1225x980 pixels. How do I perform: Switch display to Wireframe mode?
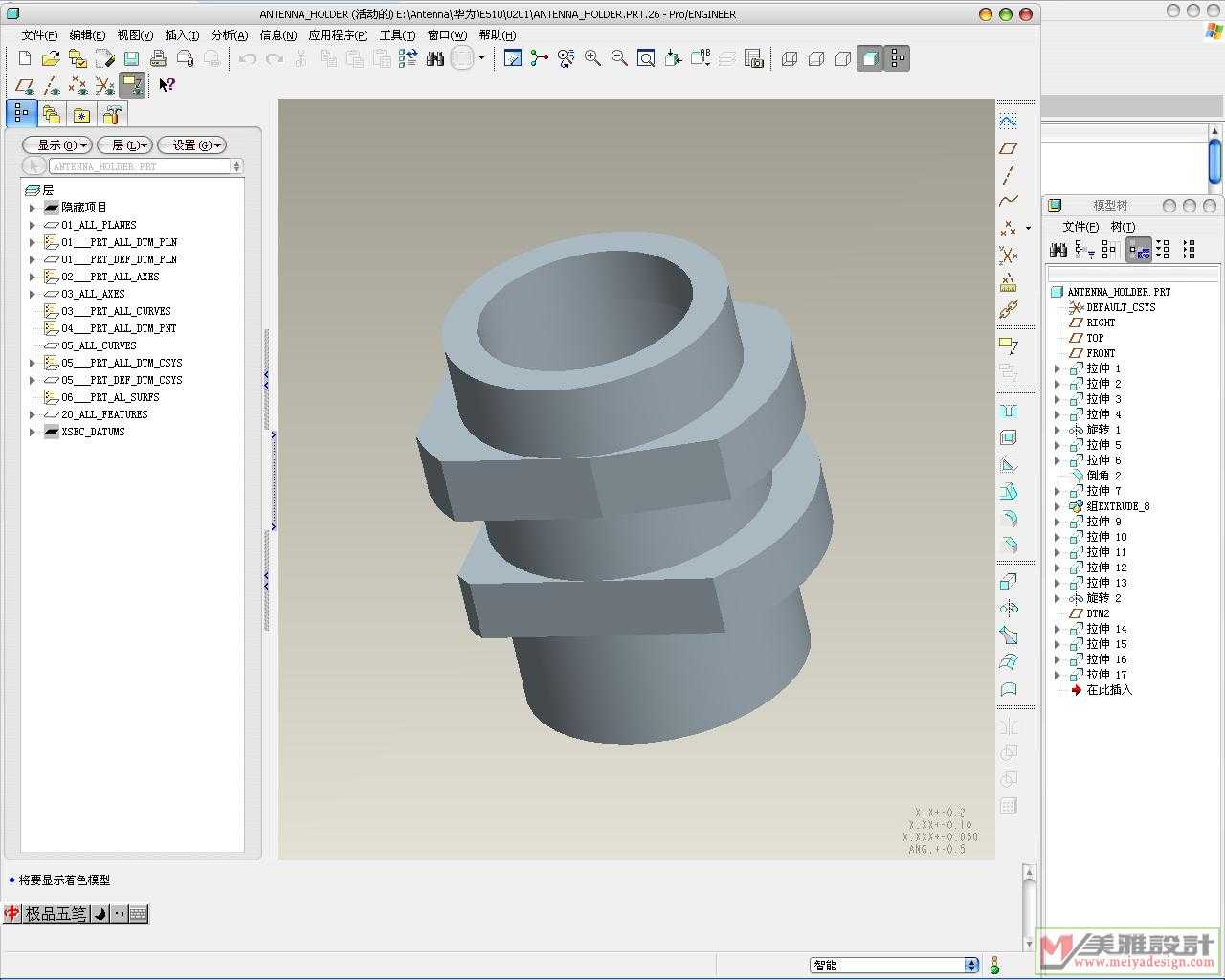(x=790, y=59)
